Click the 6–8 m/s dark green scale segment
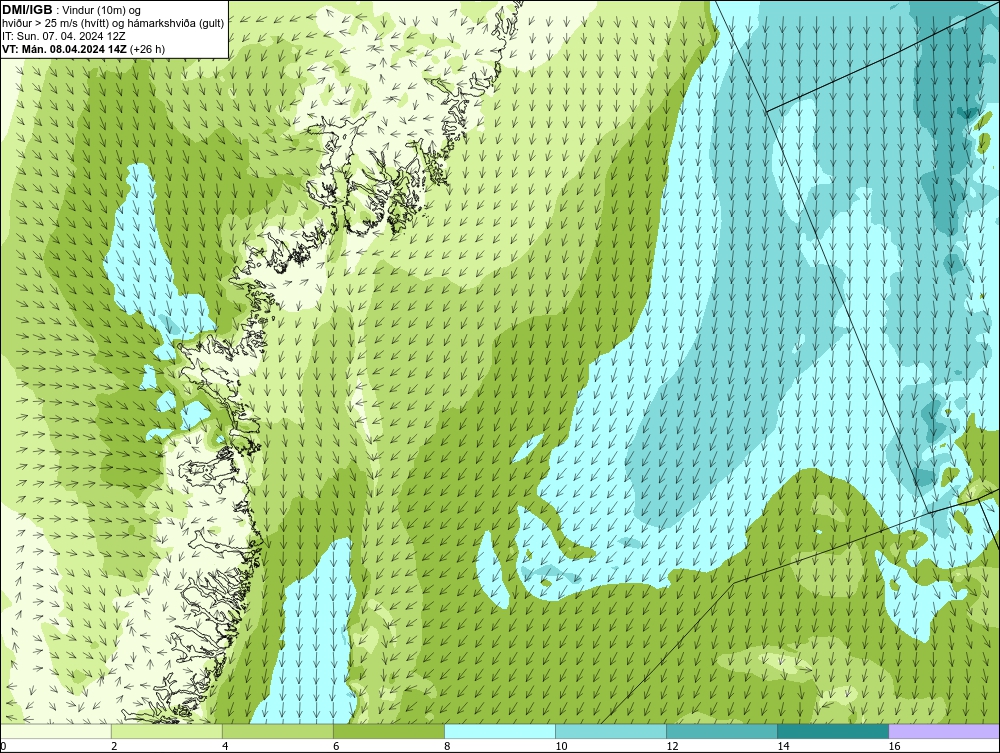 [x=389, y=731]
